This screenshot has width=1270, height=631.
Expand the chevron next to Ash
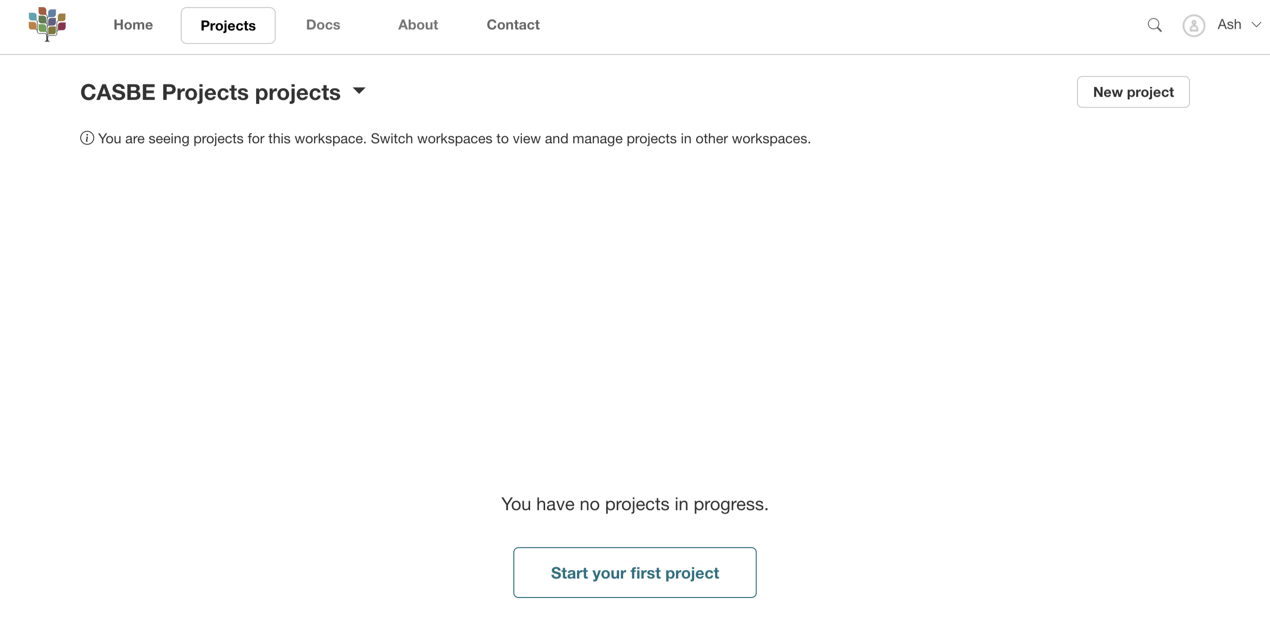point(1256,25)
